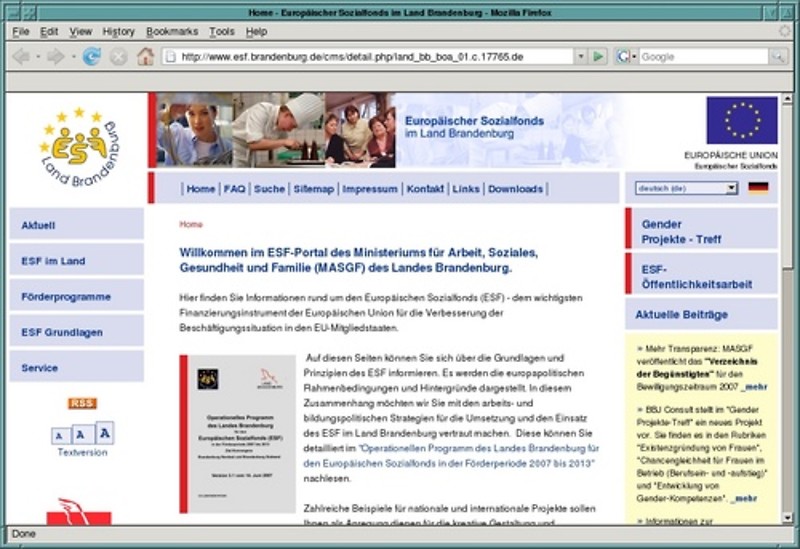Image resolution: width=800 pixels, height=549 pixels.
Task: Select the medium font size A icon
Action: click(81, 435)
